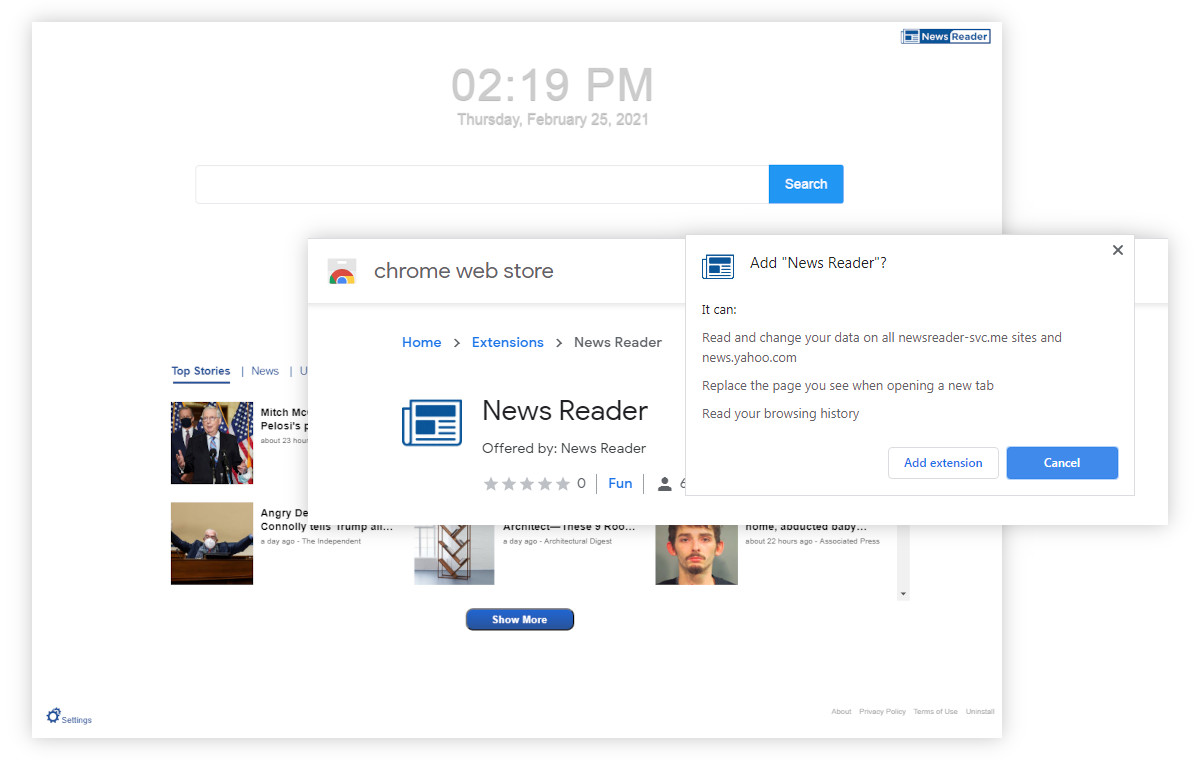Image resolution: width=1200 pixels, height=760 pixels.
Task: Close the Add News Reader dialog
Action: pyautogui.click(x=1117, y=250)
